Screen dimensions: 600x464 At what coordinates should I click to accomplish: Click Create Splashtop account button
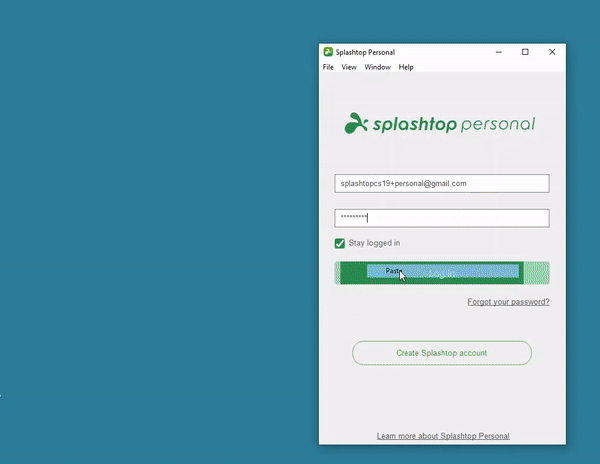point(442,353)
